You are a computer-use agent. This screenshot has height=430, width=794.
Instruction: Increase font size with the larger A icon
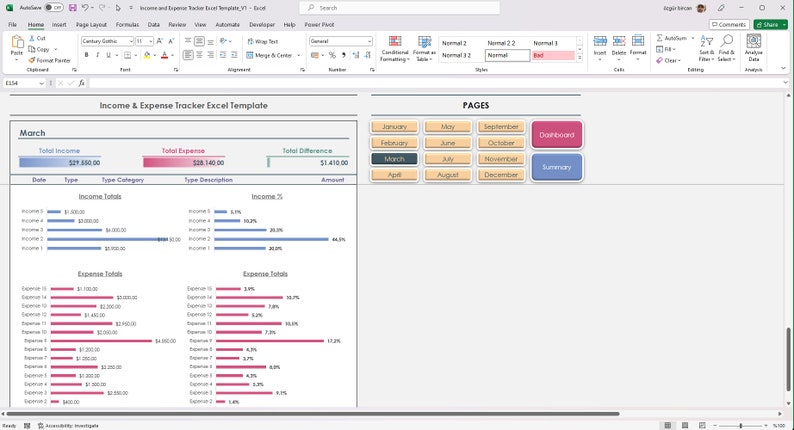click(160, 41)
